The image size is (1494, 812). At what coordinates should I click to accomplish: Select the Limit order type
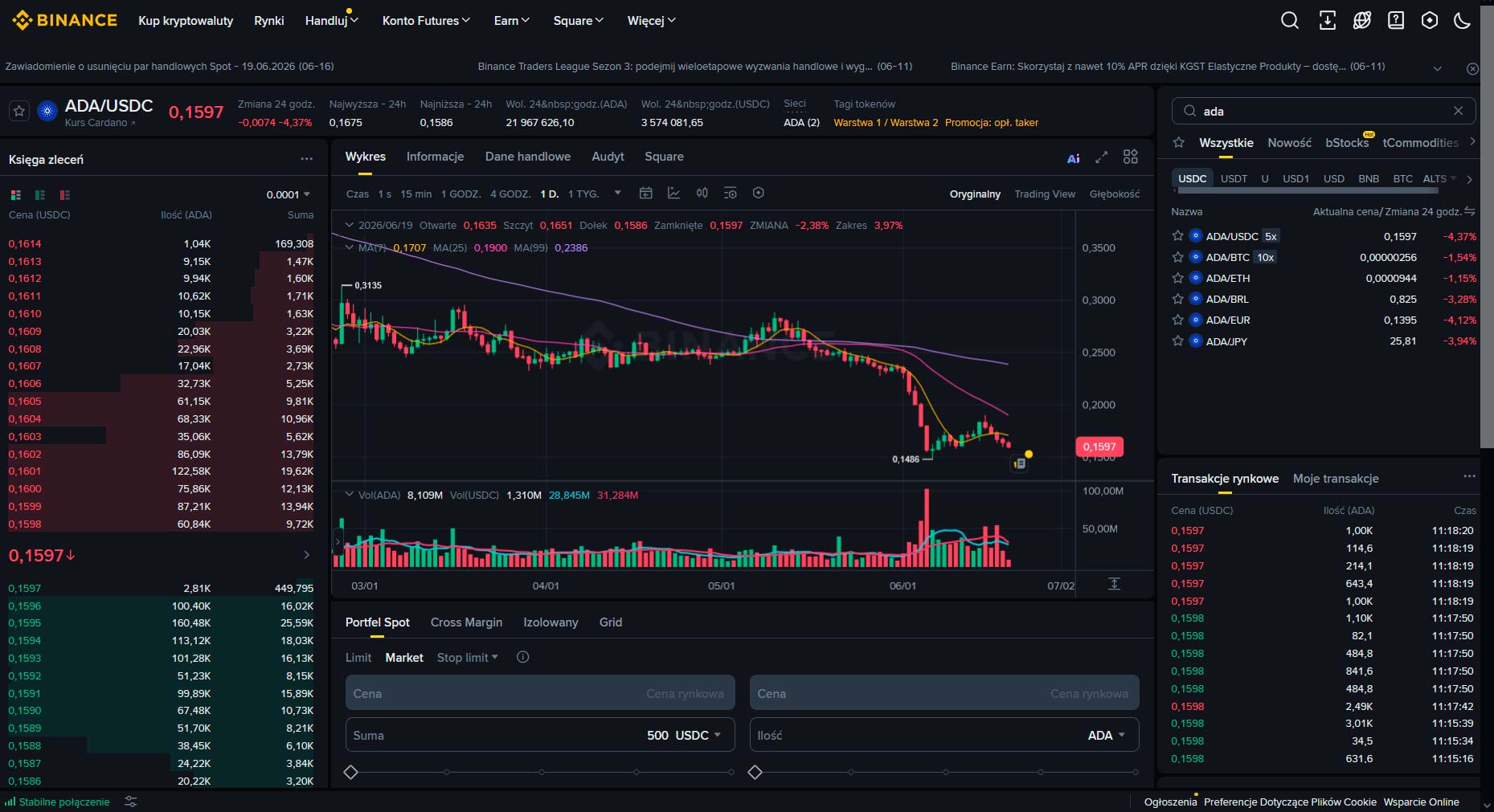[358, 657]
